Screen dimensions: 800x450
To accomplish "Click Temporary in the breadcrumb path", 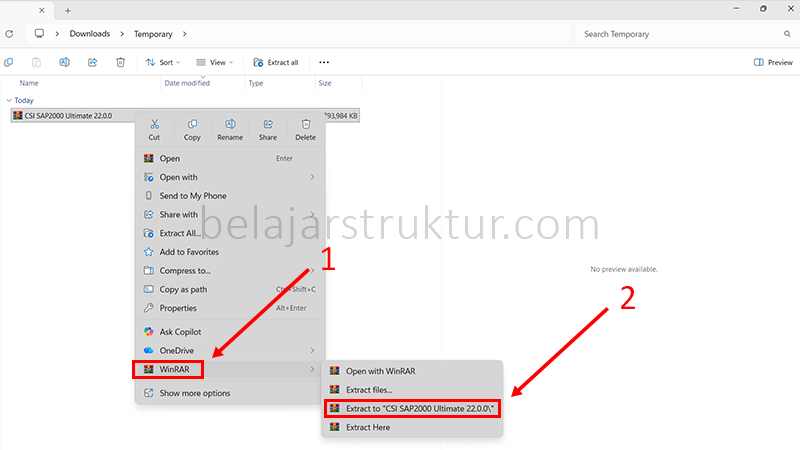I will (153, 34).
